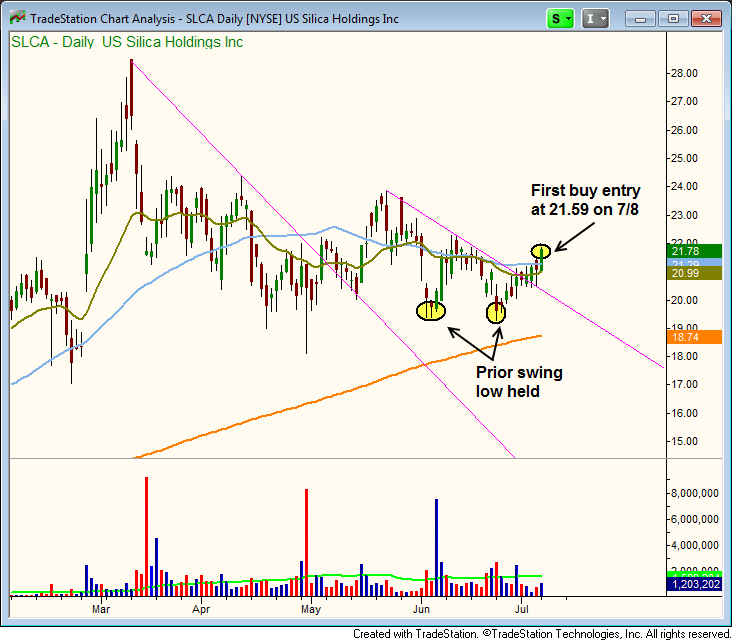
Task: Click the 24.00 price axis label
Action: (684, 186)
